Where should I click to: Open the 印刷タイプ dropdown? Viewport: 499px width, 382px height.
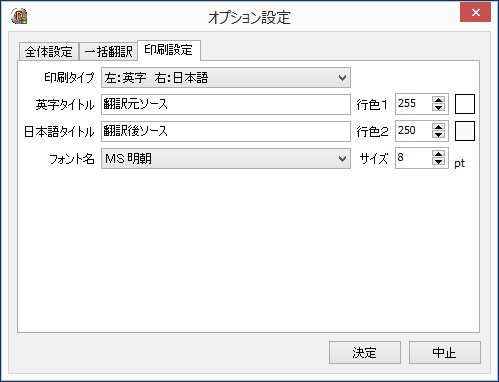pos(226,78)
